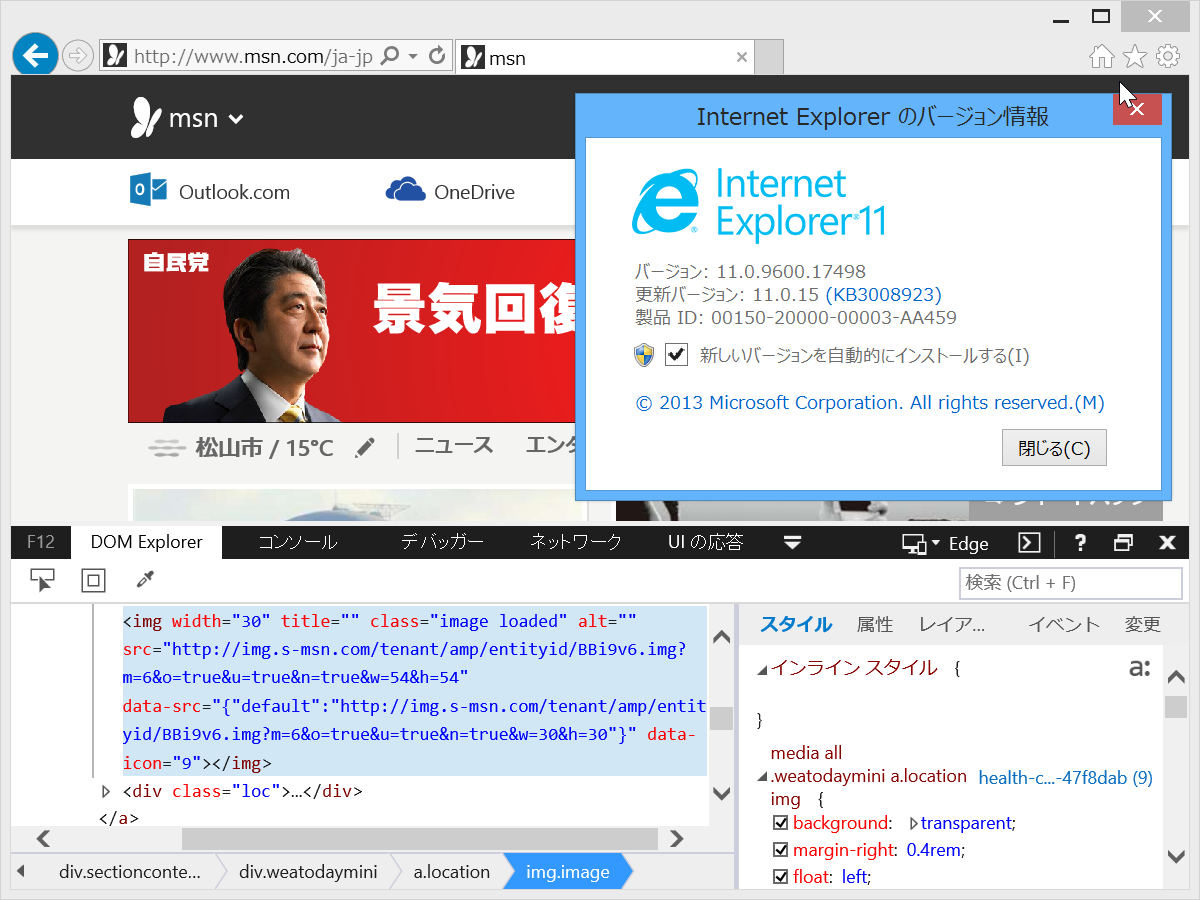Toggle pseudo-state options via a: icon
Viewport: 1200px width, 900px height.
tap(1139, 666)
